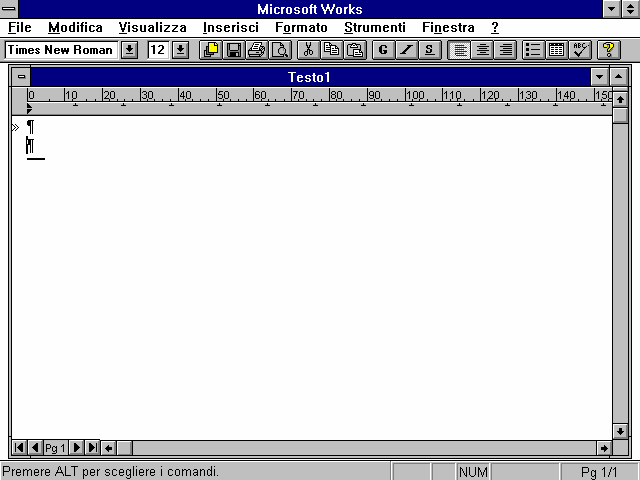Screen dimensions: 640x480
Task: Open the File menu
Action: pos(20,28)
